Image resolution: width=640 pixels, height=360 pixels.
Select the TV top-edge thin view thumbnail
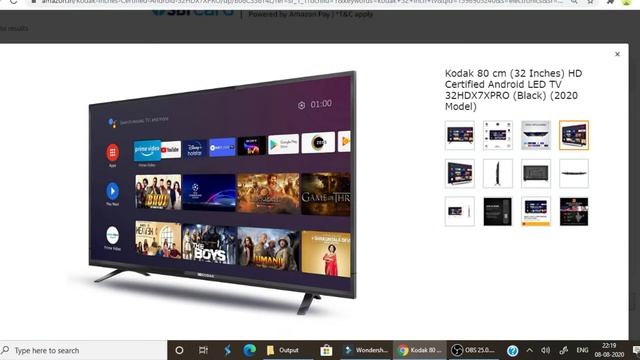[x=574, y=173]
